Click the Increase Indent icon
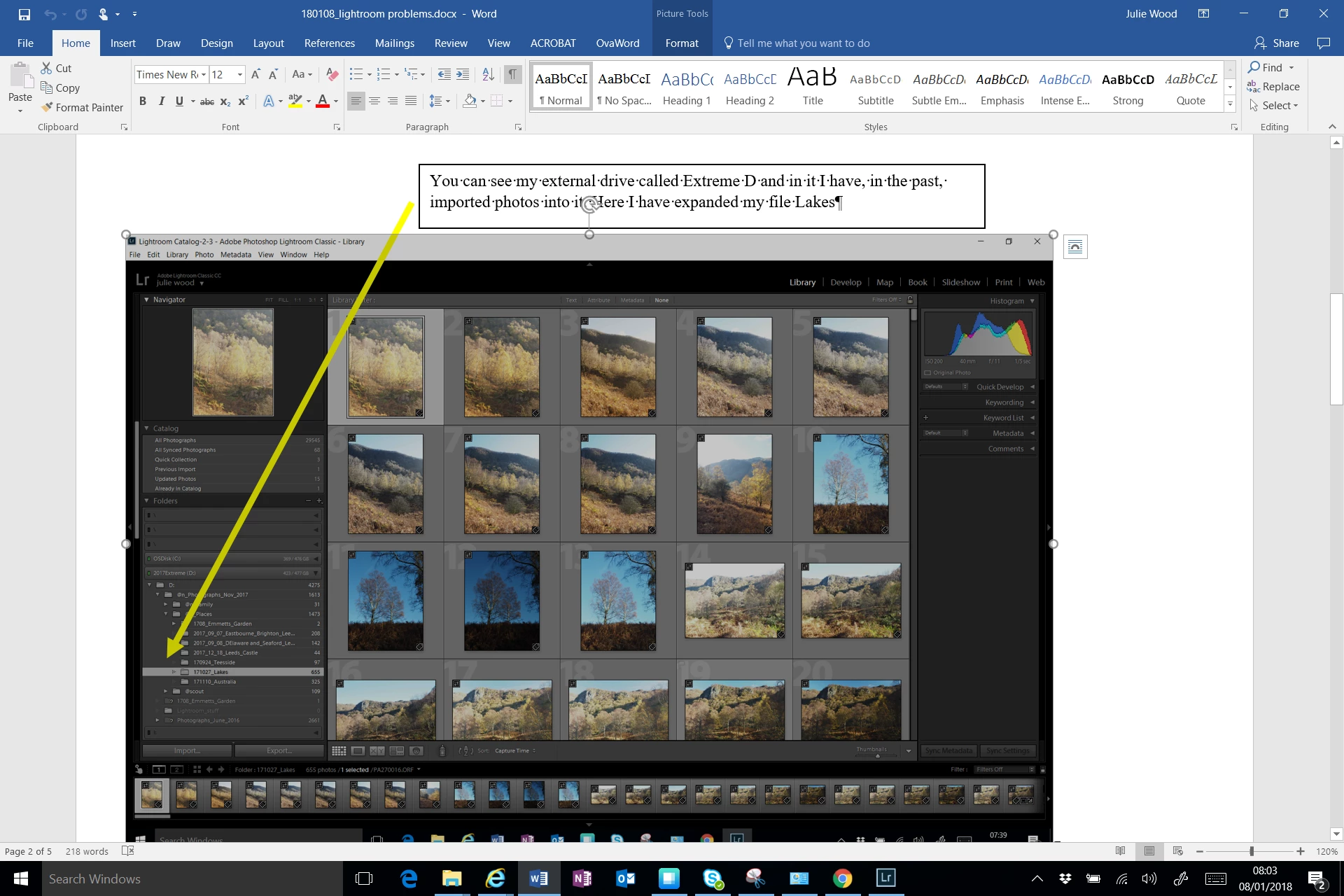Viewport: 1344px width, 896px height. [463, 74]
